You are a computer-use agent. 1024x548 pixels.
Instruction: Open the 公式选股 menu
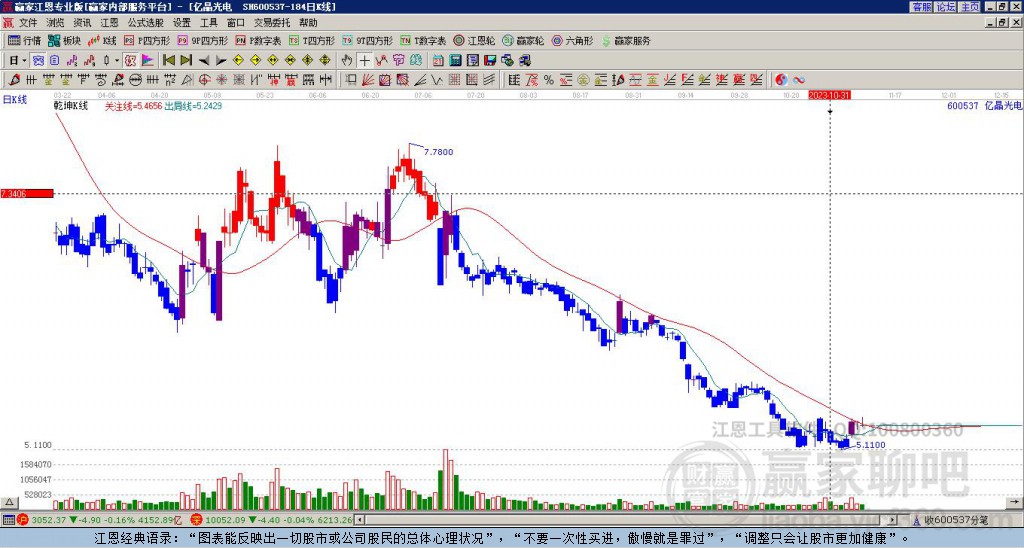tap(146, 23)
